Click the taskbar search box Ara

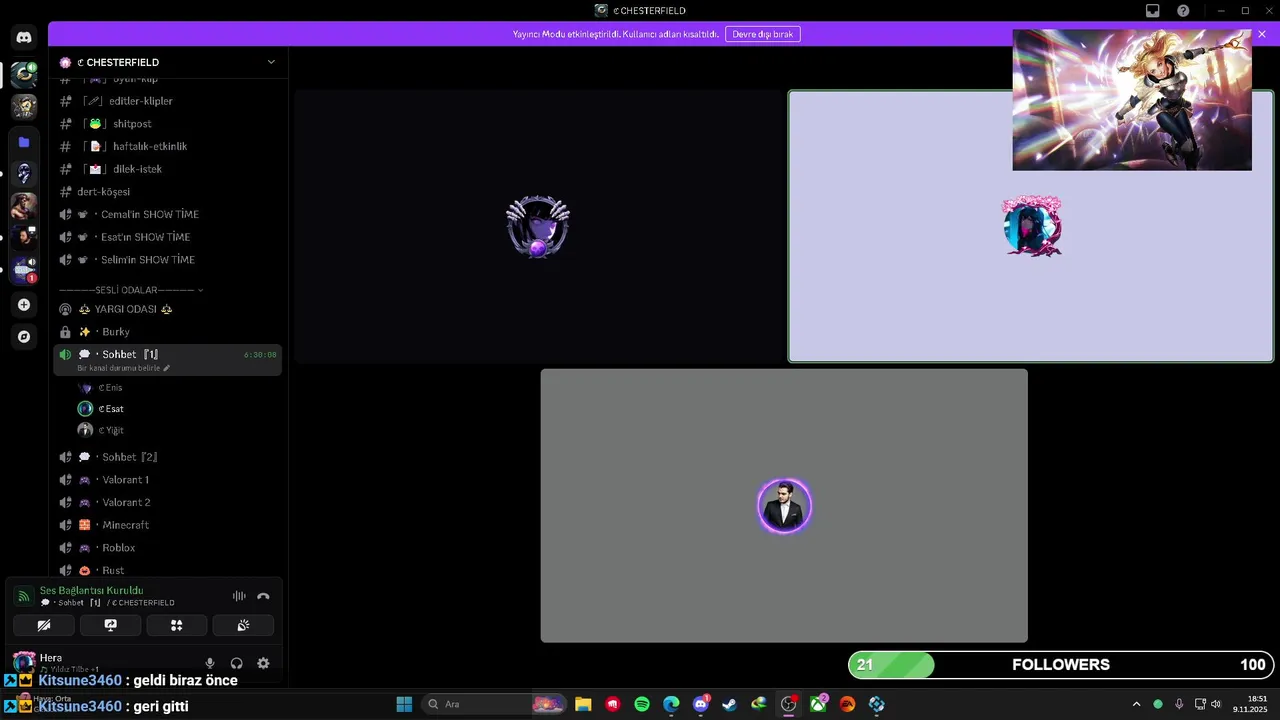493,704
